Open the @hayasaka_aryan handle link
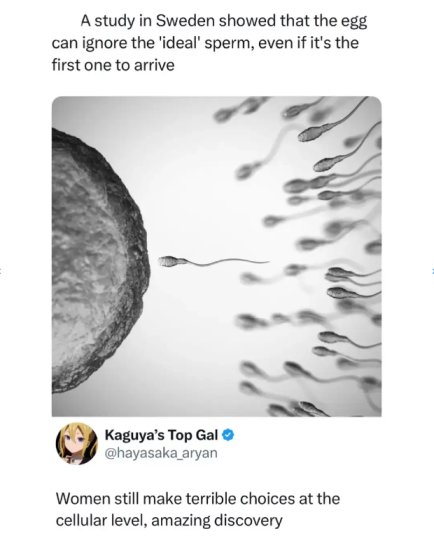The image size is (434, 543). (x=161, y=453)
